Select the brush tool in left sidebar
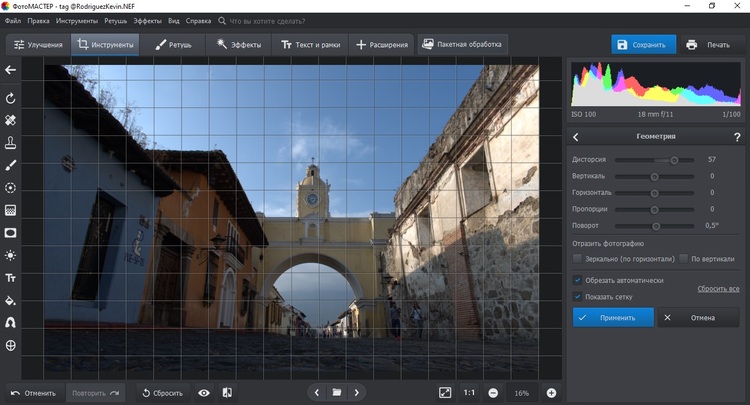Viewport: 750px width, 405px height. (x=11, y=165)
